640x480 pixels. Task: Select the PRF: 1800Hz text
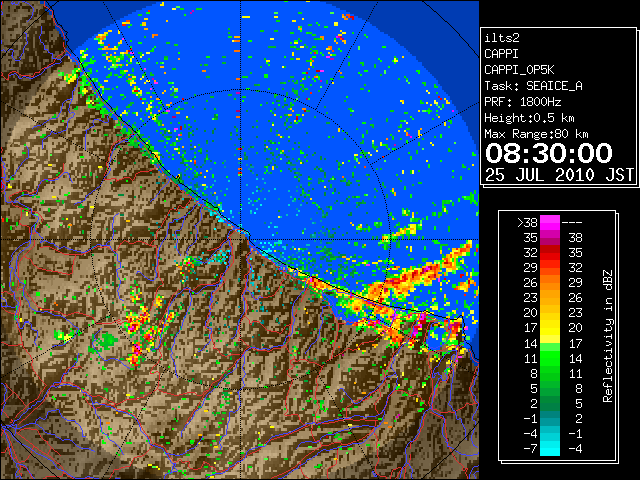click(x=522, y=102)
